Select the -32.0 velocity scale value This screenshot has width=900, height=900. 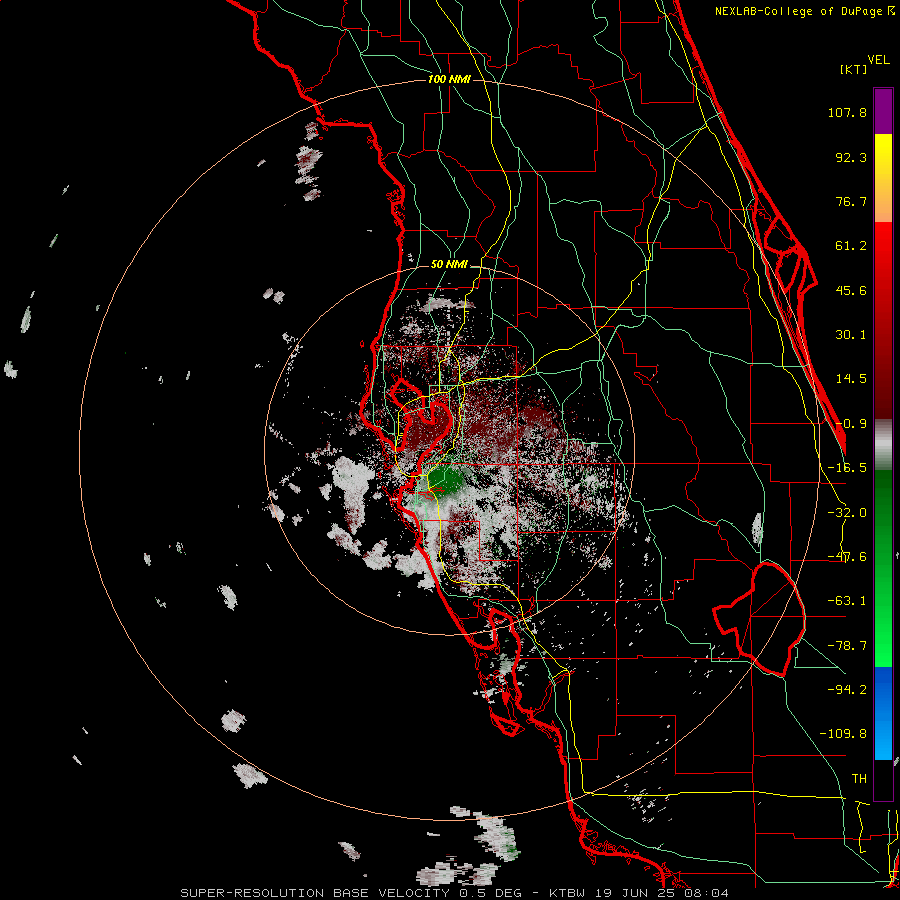click(x=847, y=513)
